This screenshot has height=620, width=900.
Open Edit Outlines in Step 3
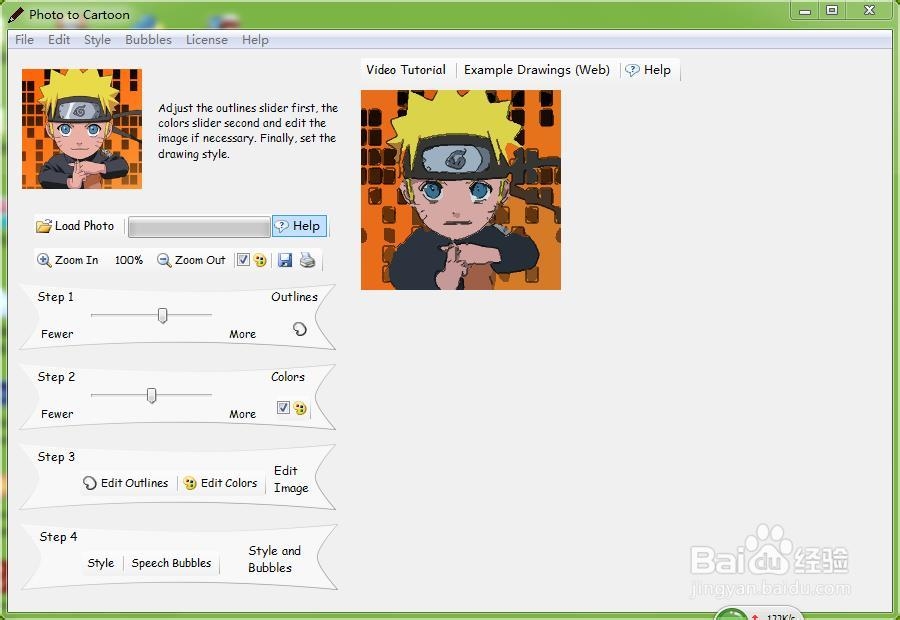[126, 483]
